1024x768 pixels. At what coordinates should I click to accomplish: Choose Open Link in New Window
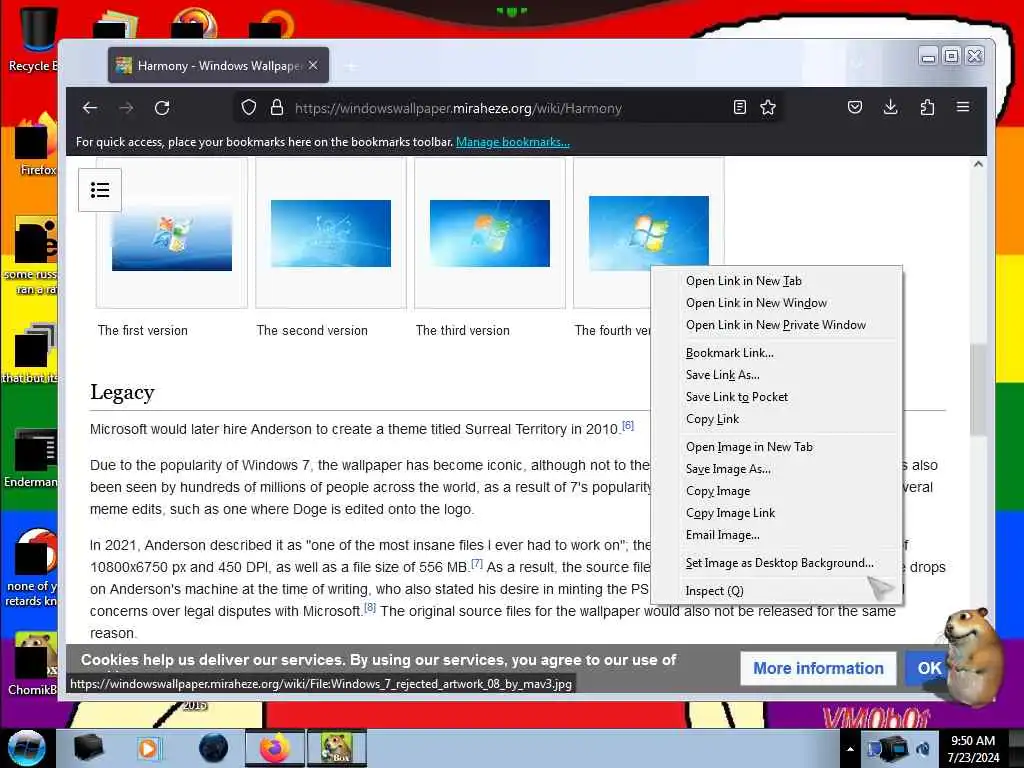(776, 303)
